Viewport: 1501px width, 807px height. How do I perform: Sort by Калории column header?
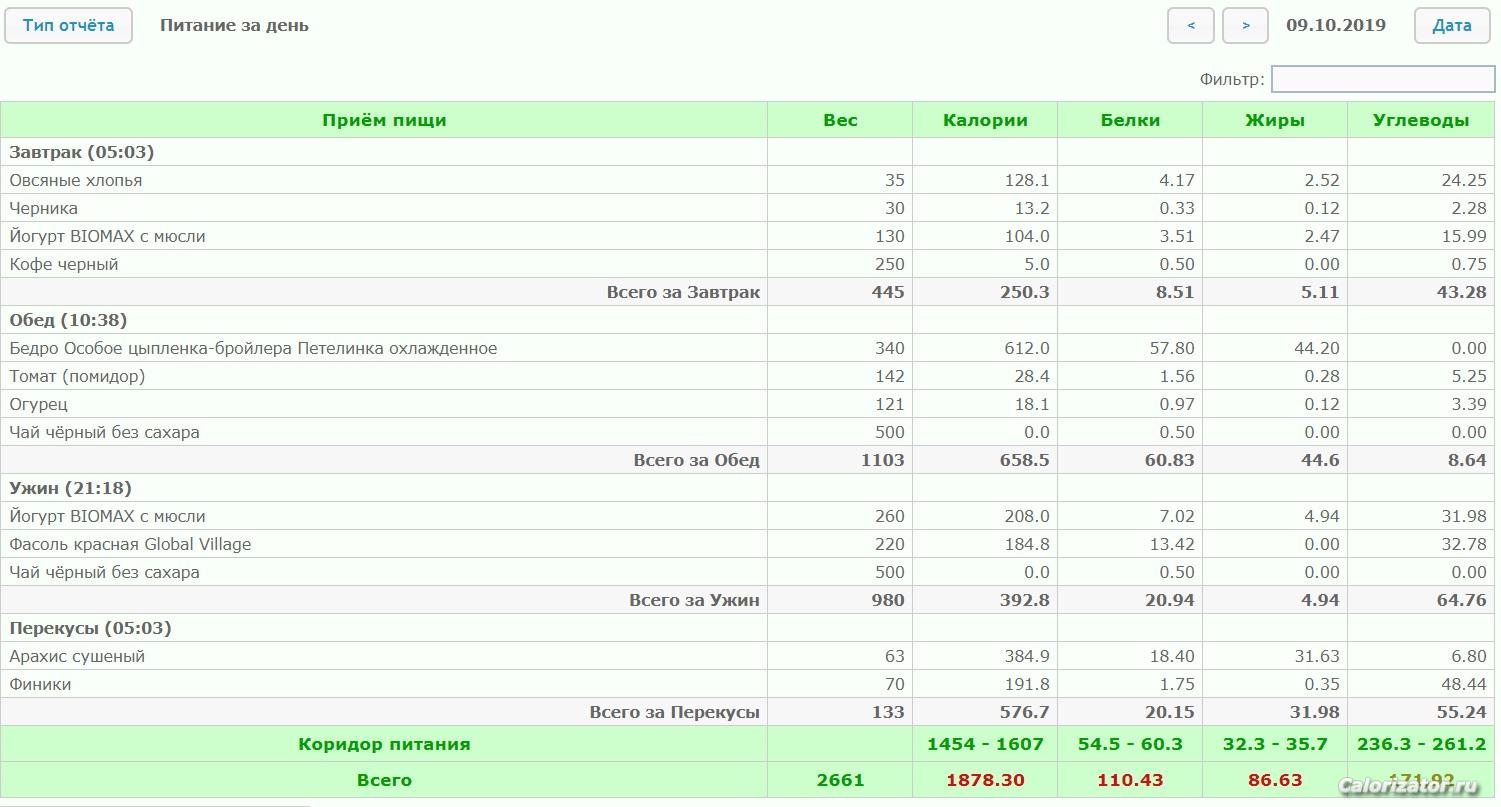[985, 120]
